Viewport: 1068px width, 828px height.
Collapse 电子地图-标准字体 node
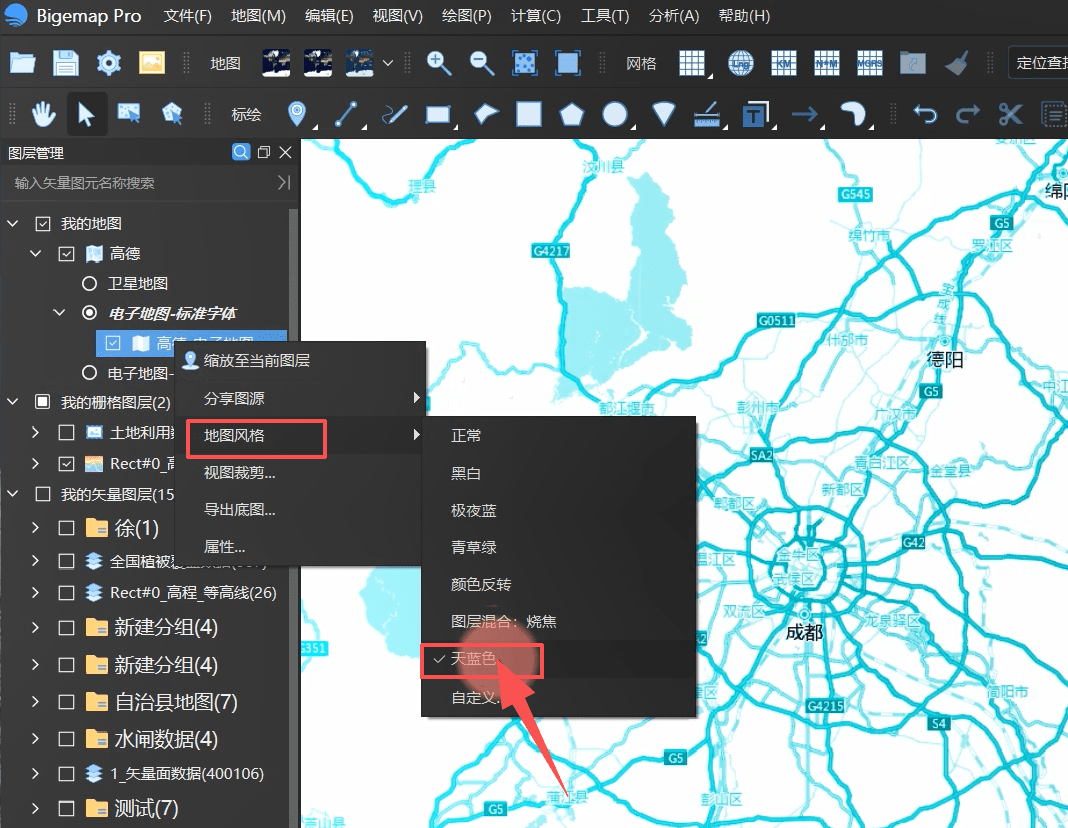coord(59,313)
